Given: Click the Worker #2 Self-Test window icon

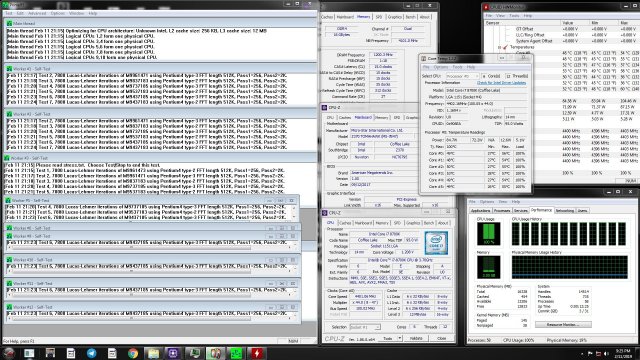Looking at the screenshot, I should (x=9, y=114).
